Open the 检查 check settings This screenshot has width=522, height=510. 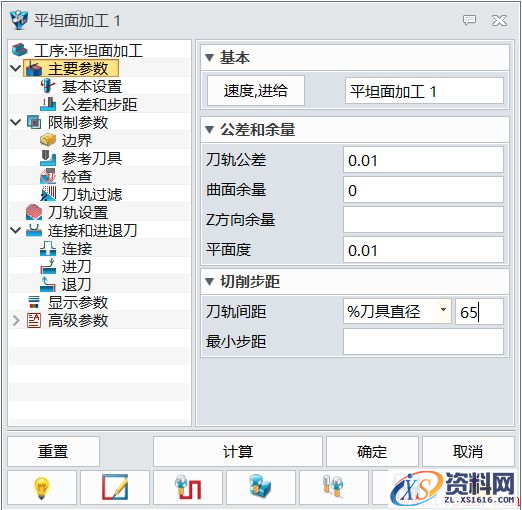tap(77, 176)
